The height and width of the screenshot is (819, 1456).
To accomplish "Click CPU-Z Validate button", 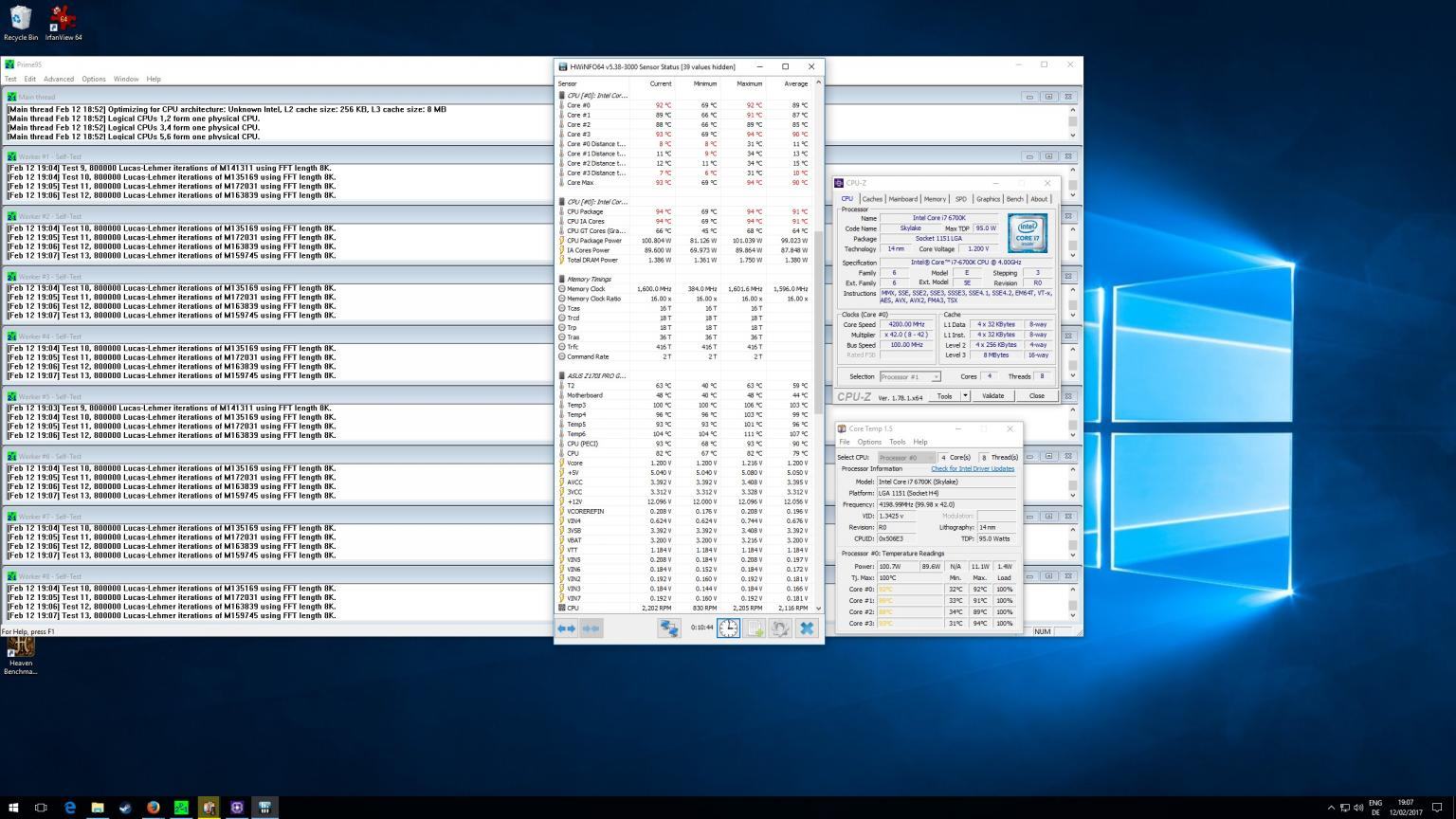I will click(x=992, y=396).
